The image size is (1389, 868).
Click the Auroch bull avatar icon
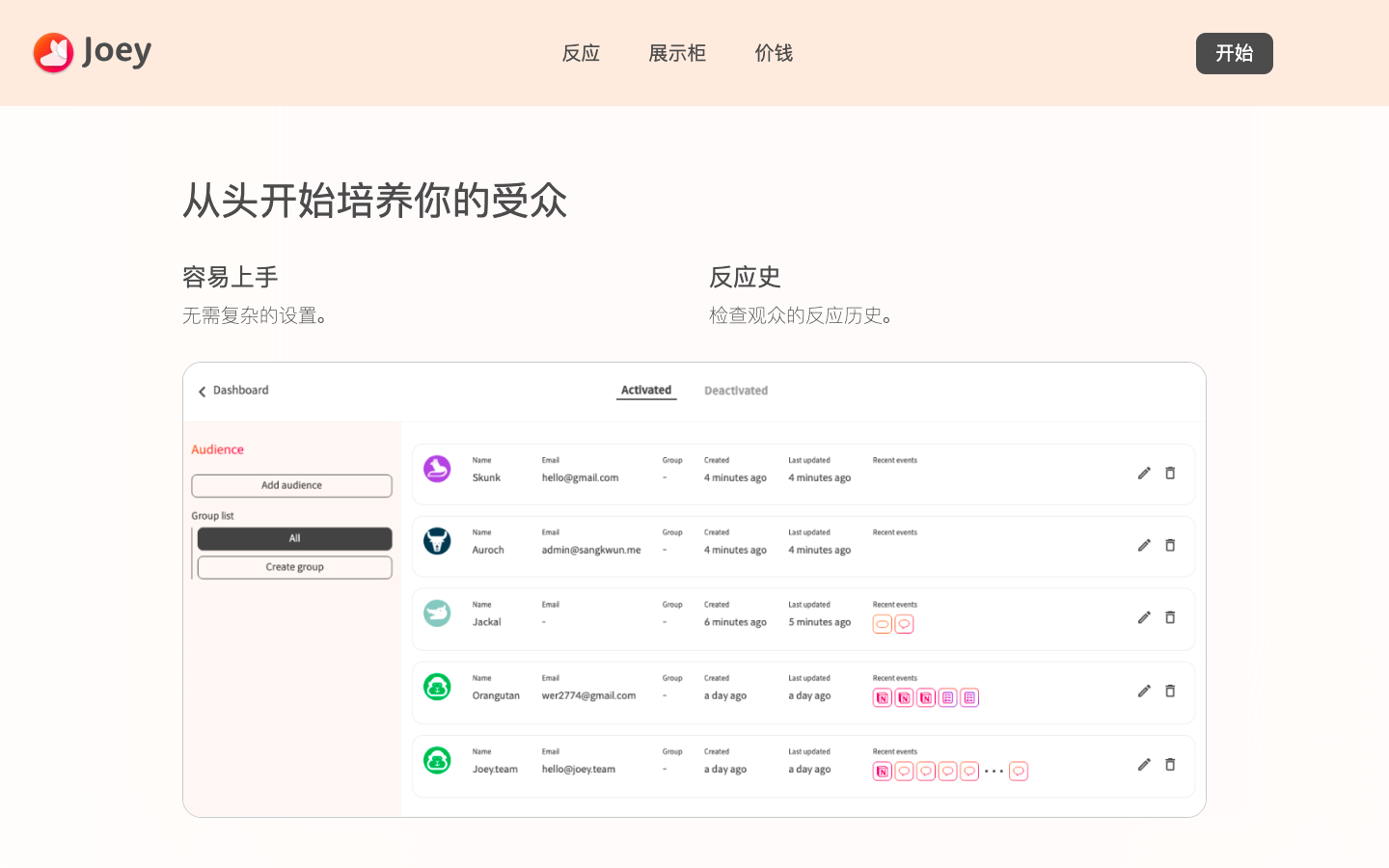437,541
